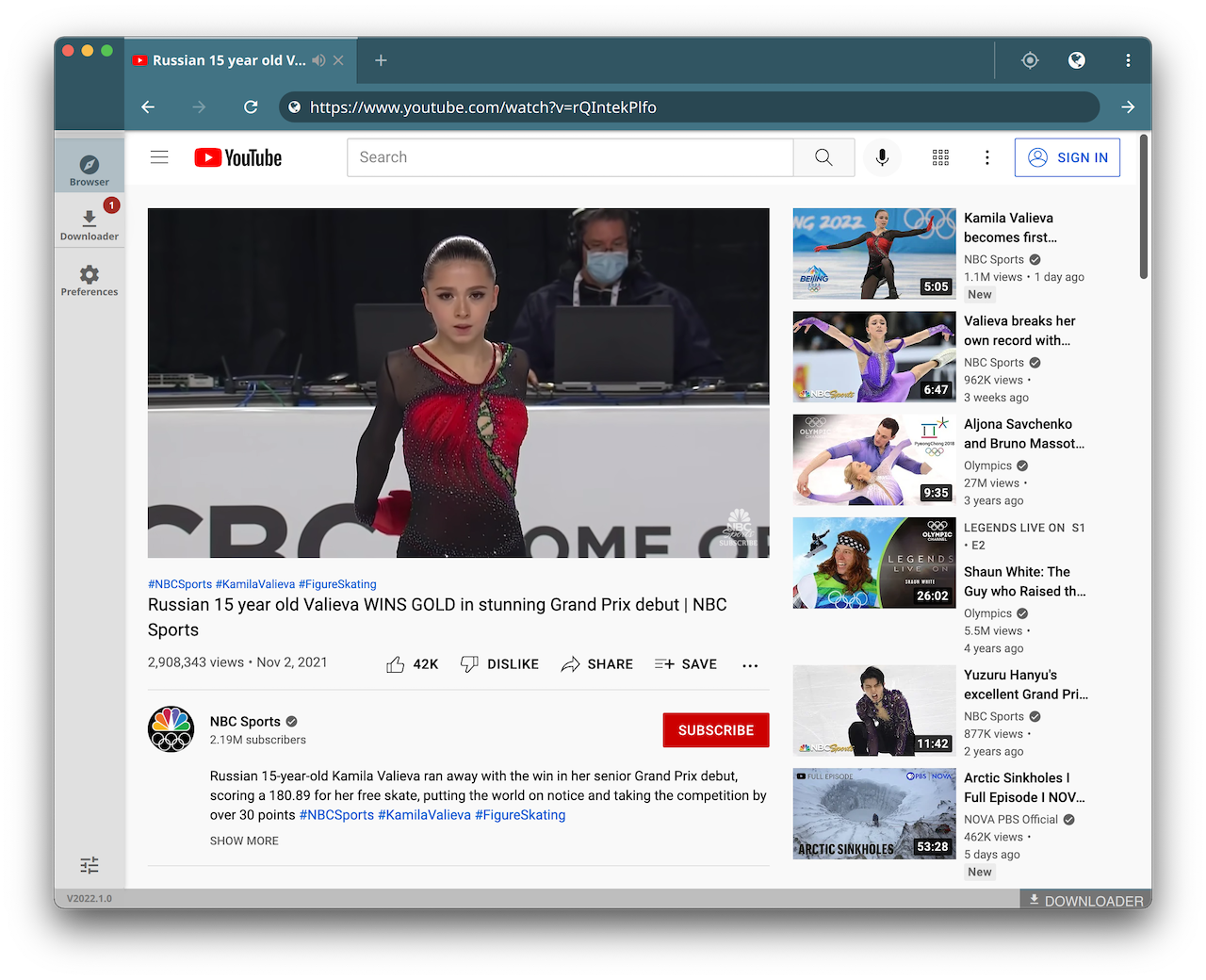Go back with the left arrow
The width and height of the screenshot is (1206, 980).
[148, 107]
